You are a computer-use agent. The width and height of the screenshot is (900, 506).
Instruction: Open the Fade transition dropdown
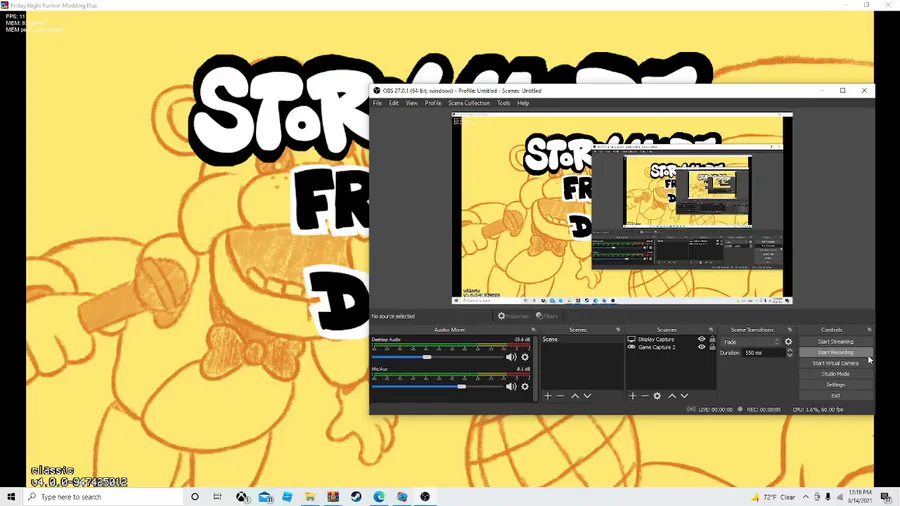click(x=751, y=341)
